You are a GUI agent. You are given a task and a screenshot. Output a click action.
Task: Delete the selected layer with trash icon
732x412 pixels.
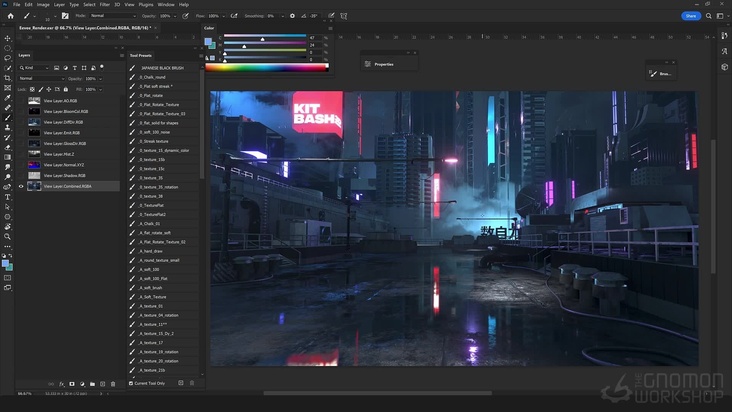113,384
